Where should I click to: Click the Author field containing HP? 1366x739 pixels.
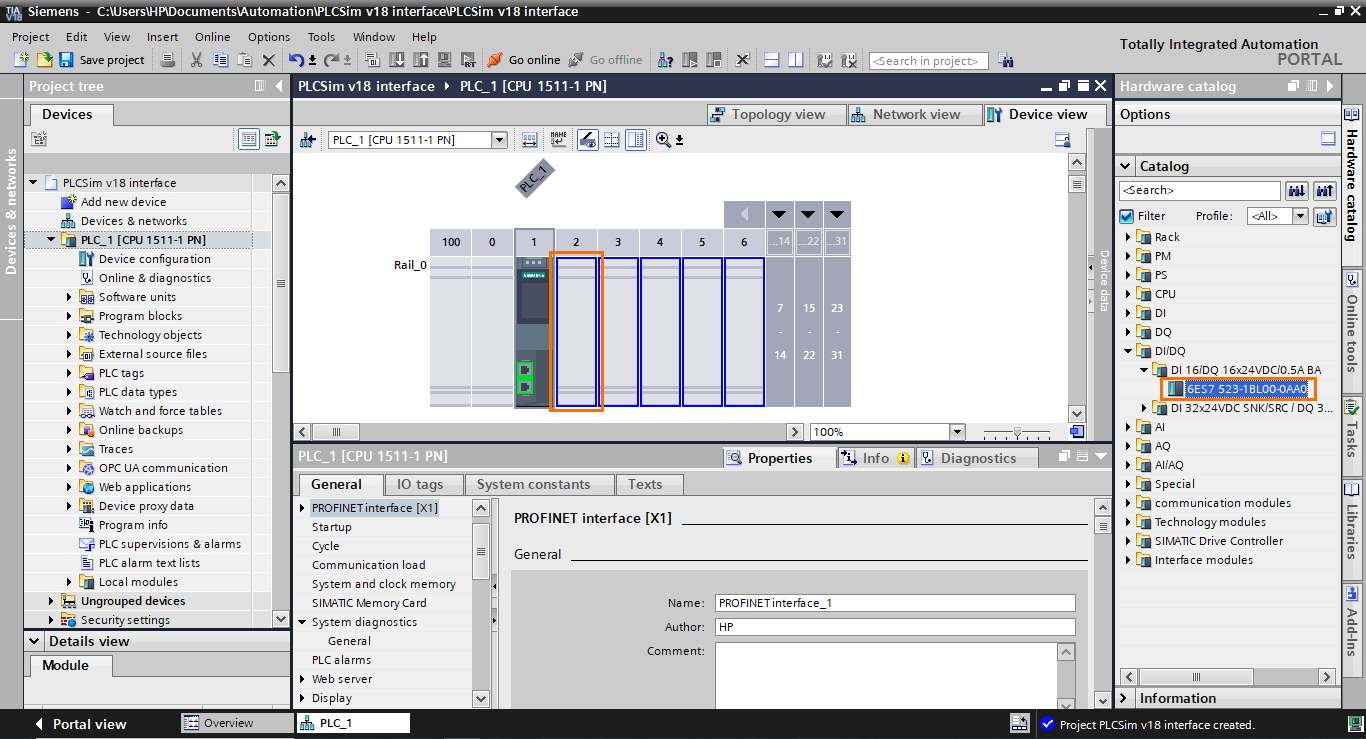coord(895,627)
